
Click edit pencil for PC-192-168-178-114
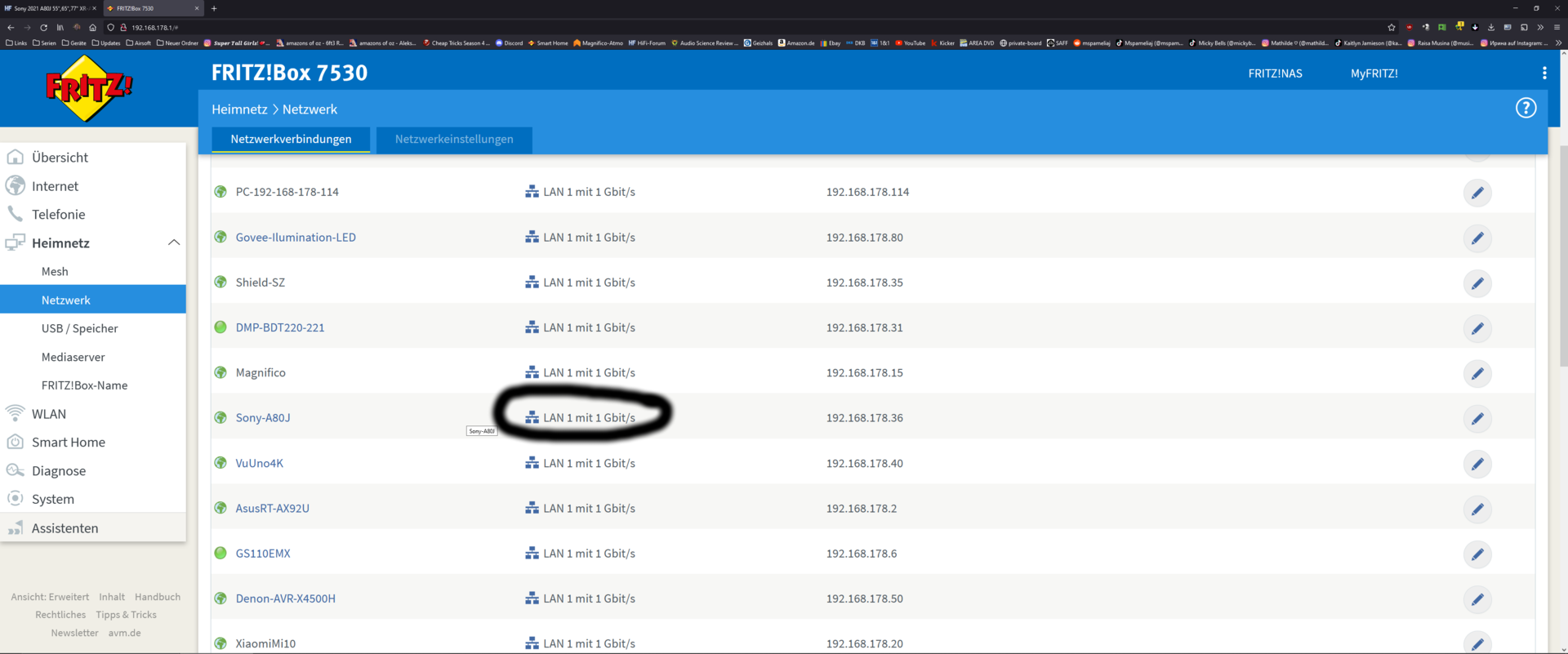pyautogui.click(x=1477, y=194)
